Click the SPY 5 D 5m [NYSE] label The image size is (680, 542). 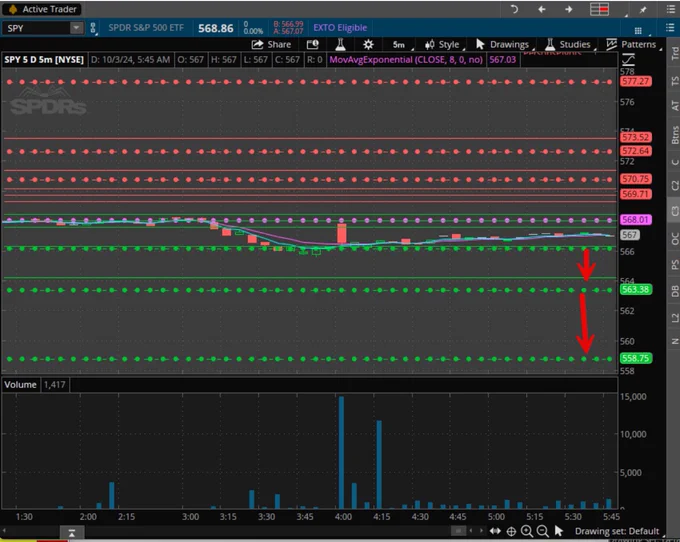(x=44, y=59)
